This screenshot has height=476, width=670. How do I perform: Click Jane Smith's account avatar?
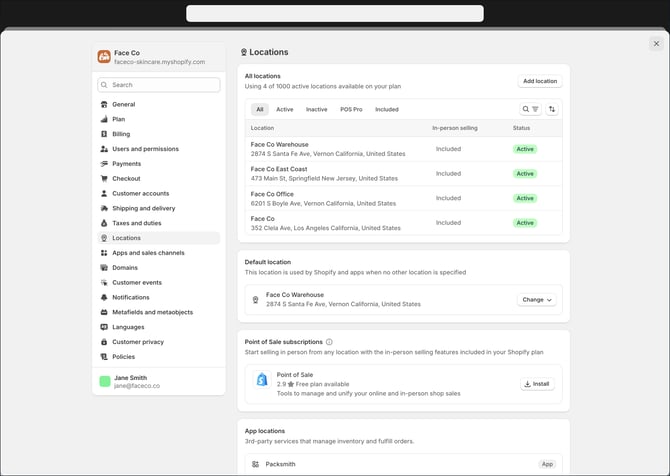[105, 381]
